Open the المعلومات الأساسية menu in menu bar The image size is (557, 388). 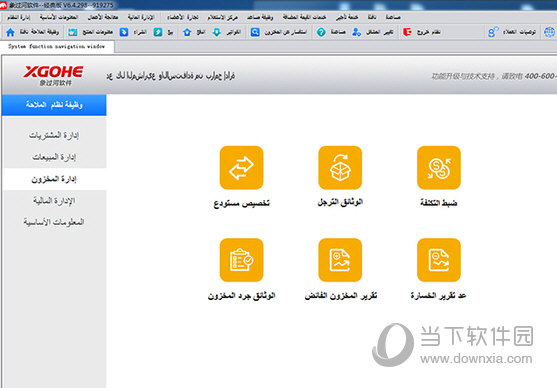(x=59, y=17)
